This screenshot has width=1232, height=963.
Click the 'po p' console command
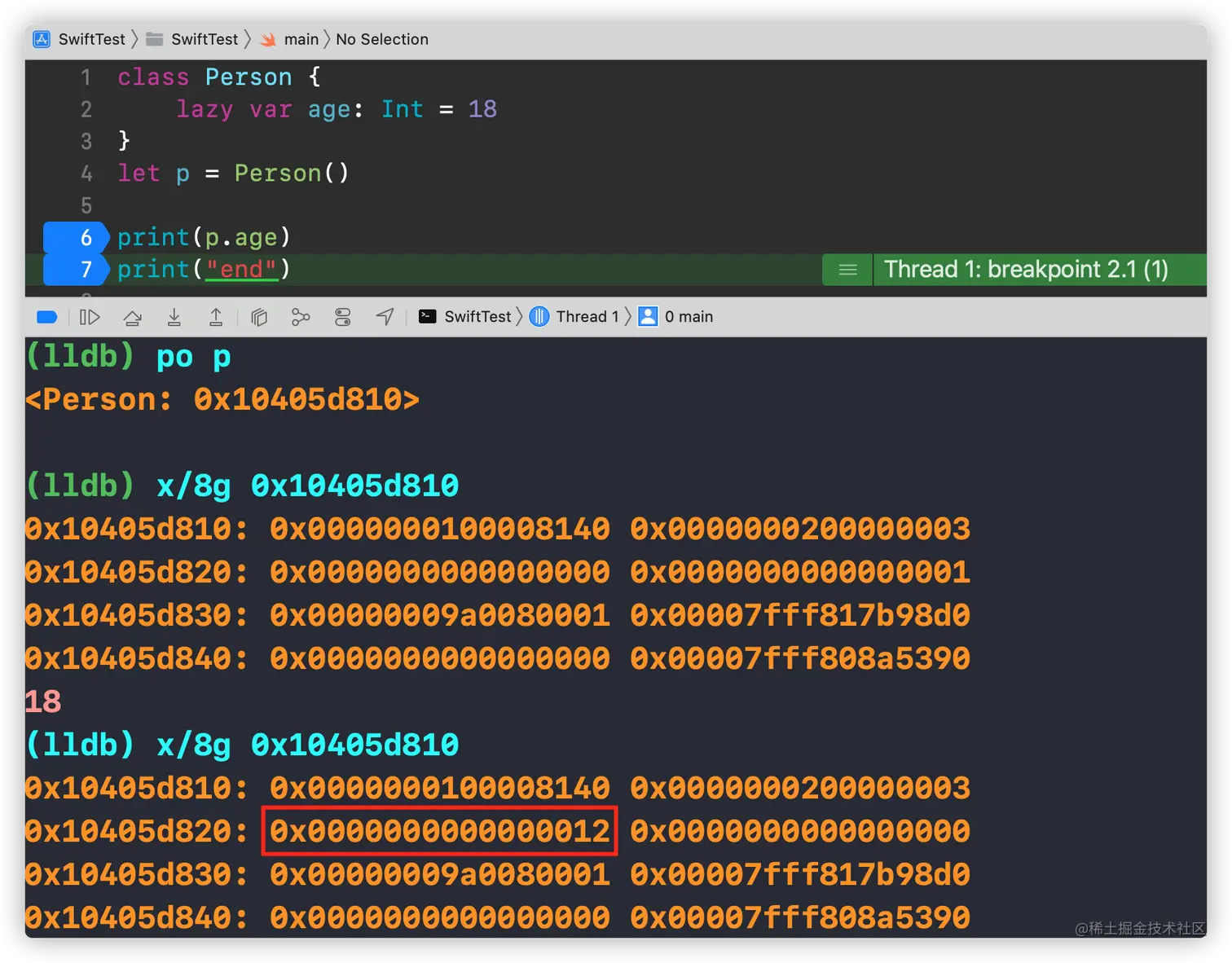click(194, 358)
